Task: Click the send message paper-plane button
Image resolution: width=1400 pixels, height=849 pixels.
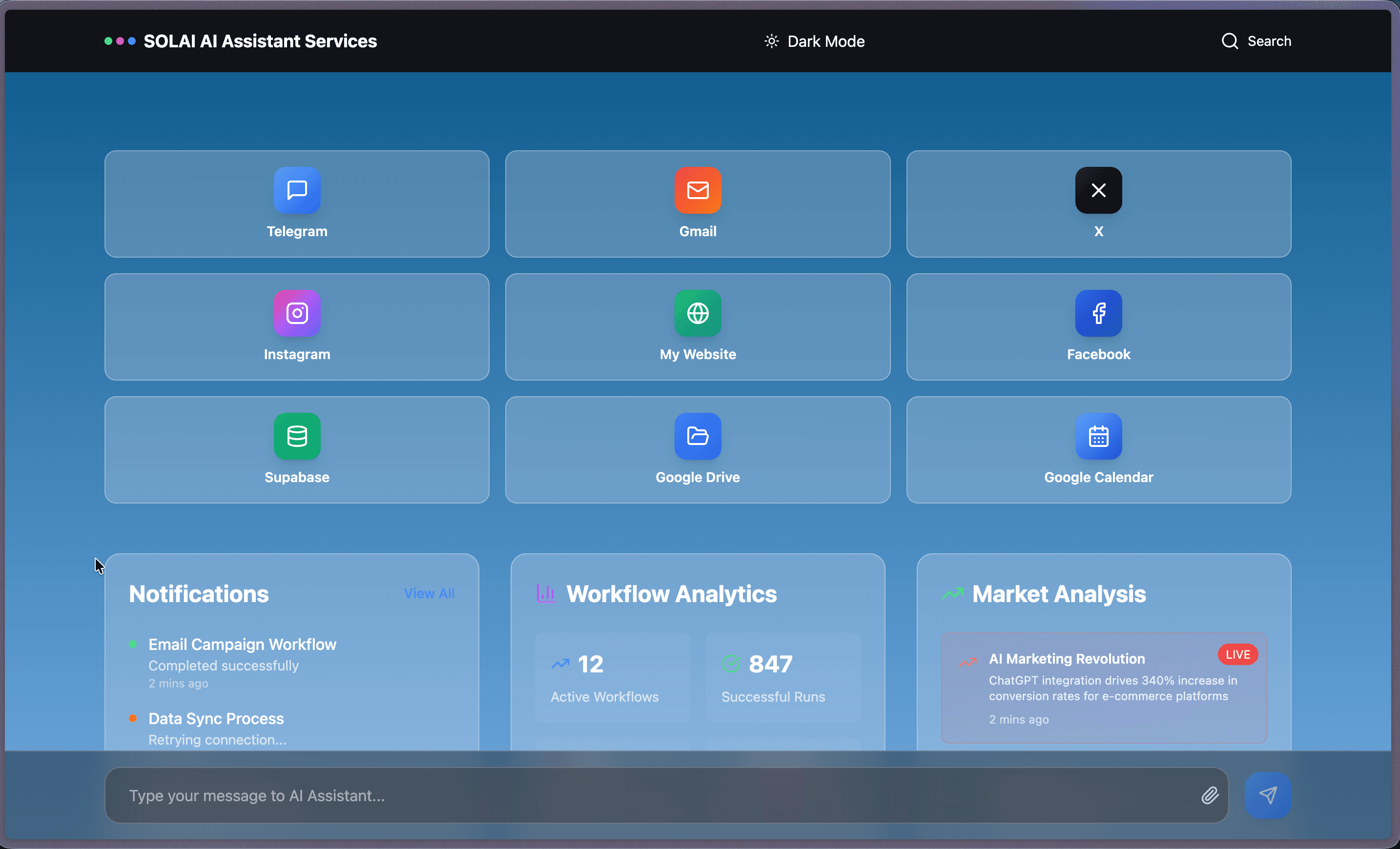Action: [x=1268, y=795]
